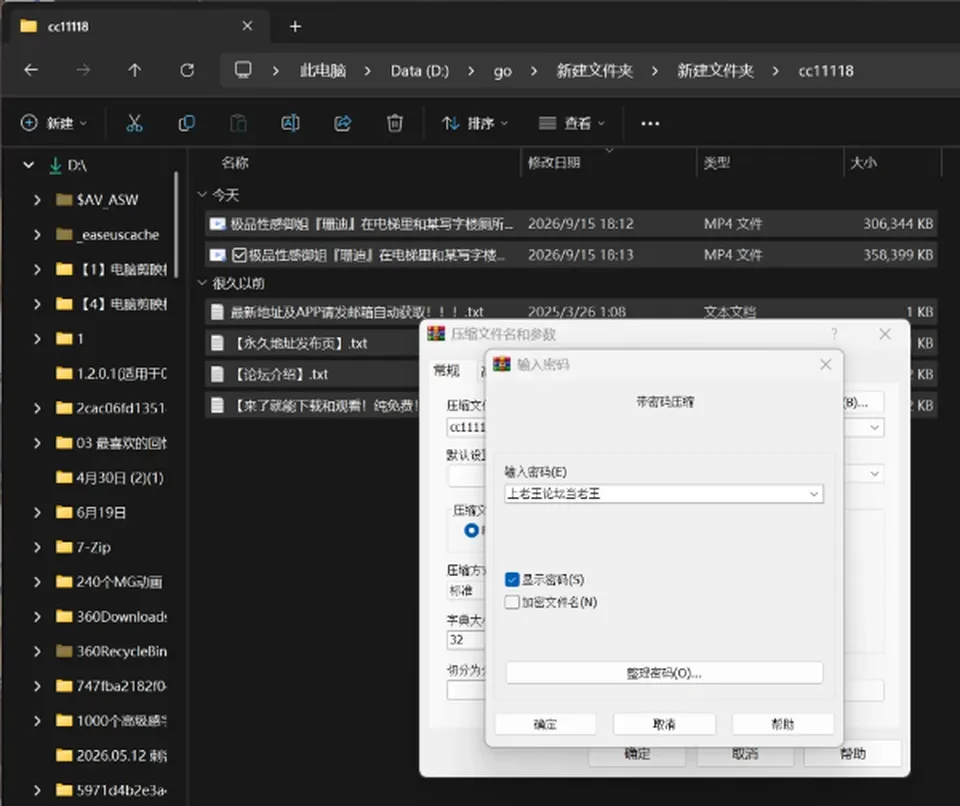
Task: Open a new Explorer tab with plus
Action: (x=295, y=26)
